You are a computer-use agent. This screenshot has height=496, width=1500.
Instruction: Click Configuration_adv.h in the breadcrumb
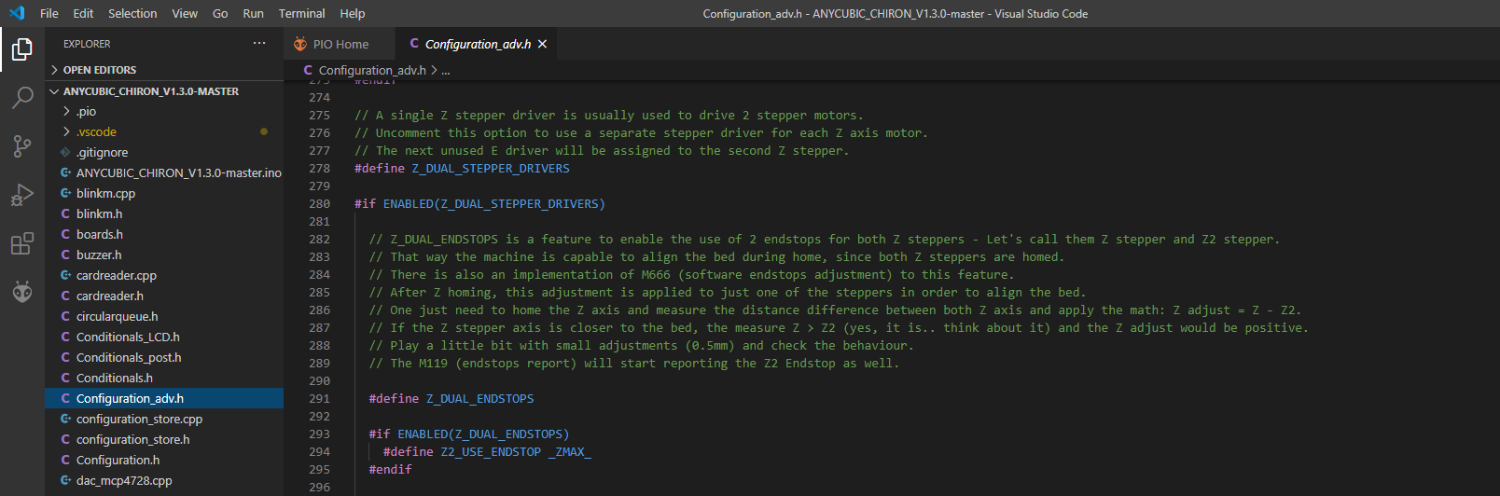click(x=372, y=71)
